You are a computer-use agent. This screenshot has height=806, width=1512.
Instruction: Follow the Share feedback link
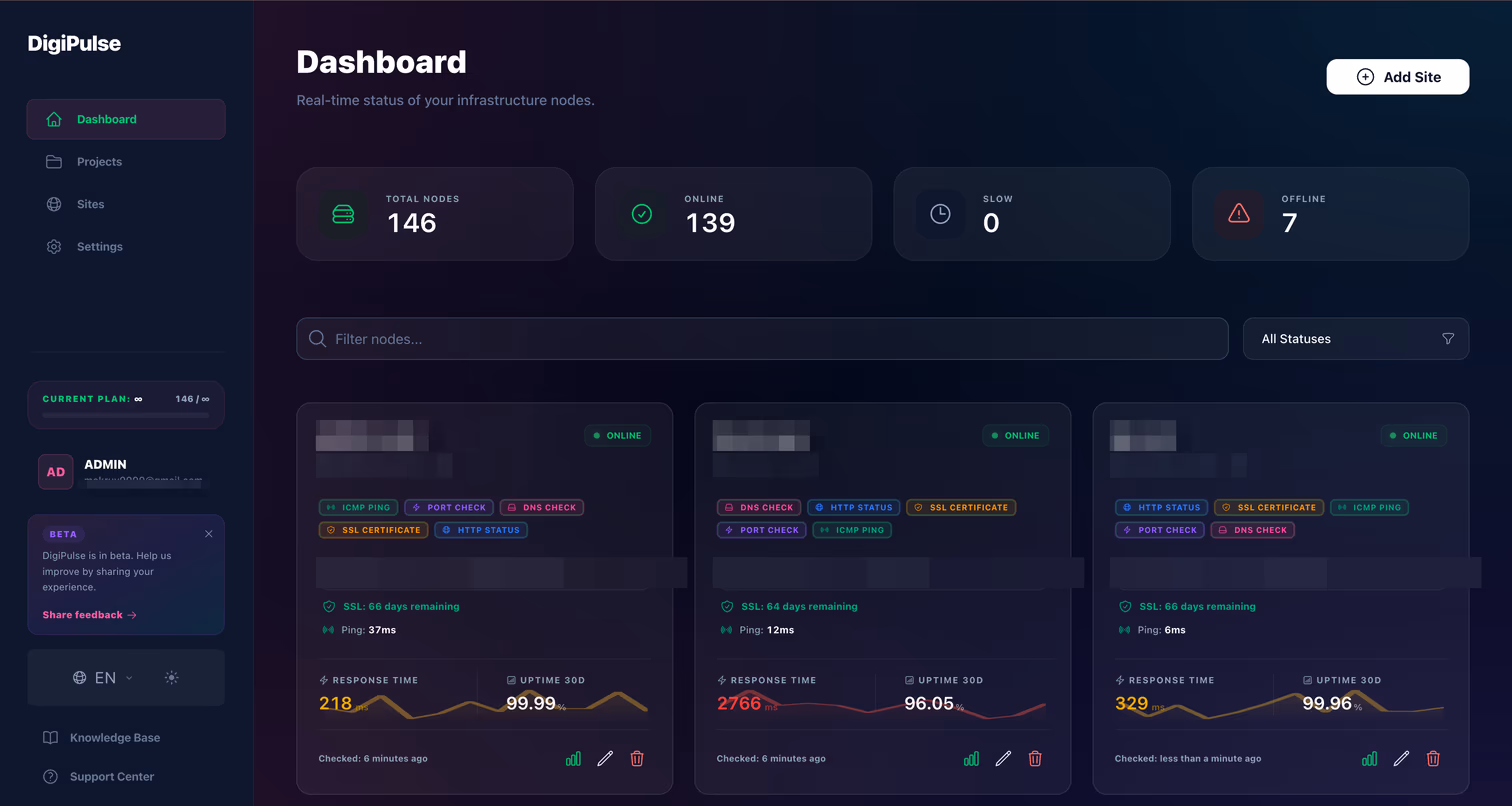coord(90,615)
